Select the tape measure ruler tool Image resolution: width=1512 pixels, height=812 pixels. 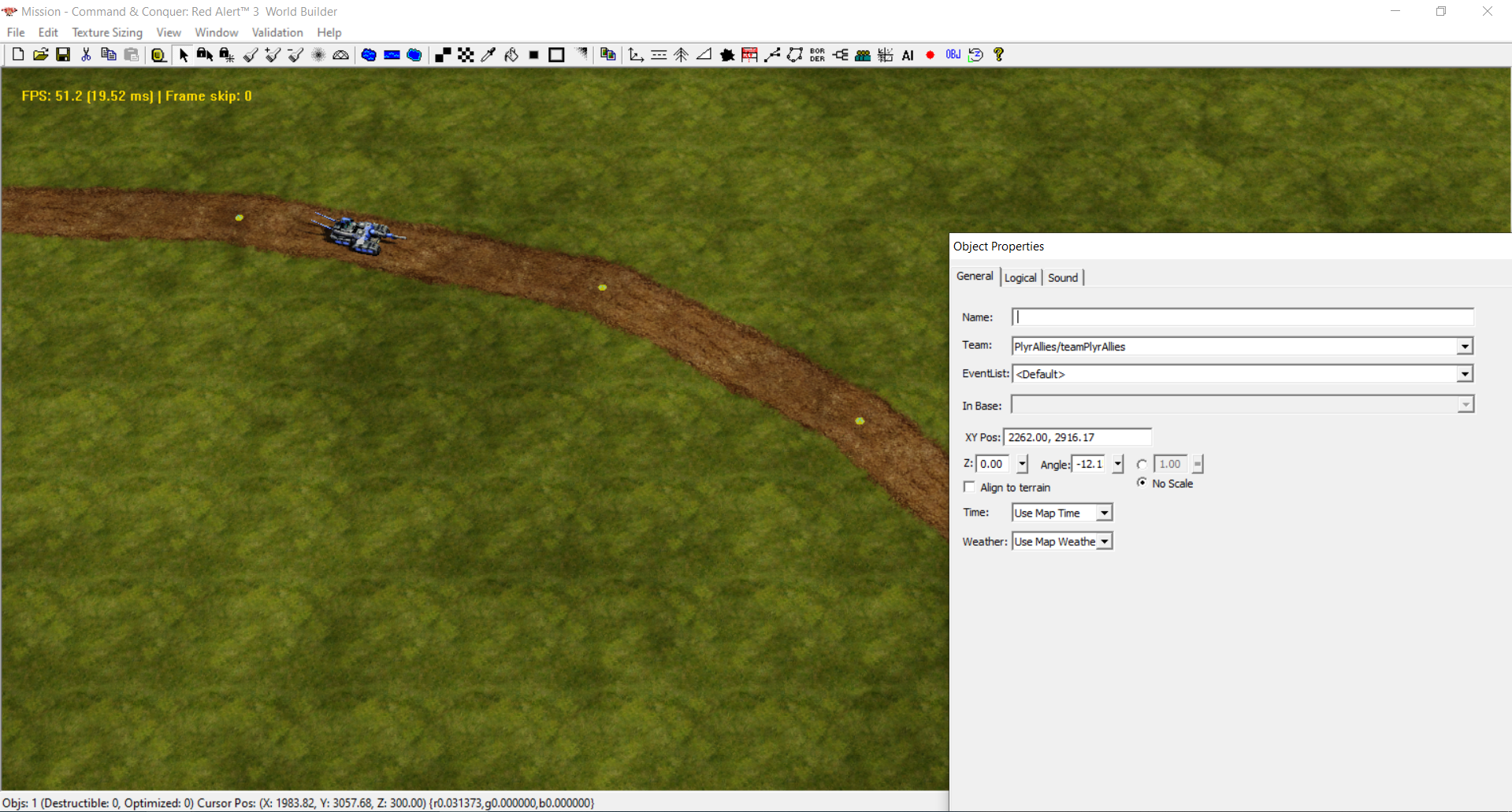(158, 54)
